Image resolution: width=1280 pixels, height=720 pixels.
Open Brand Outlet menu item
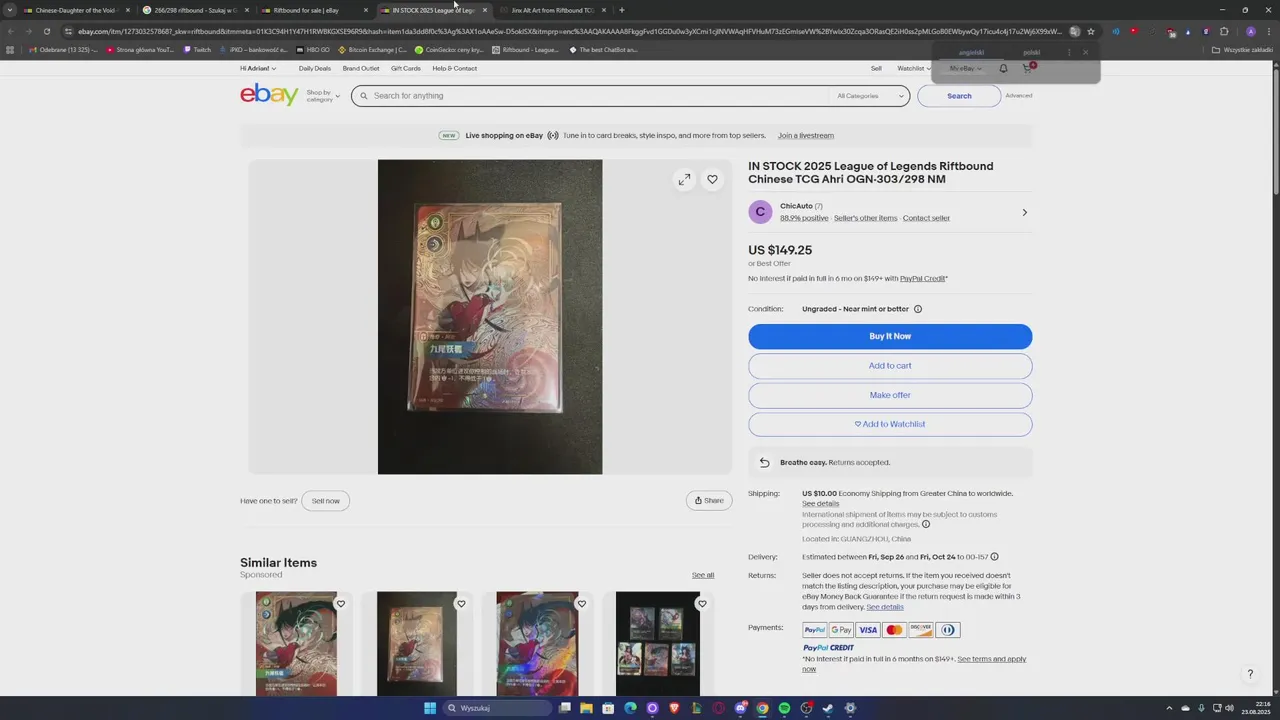[361, 68]
